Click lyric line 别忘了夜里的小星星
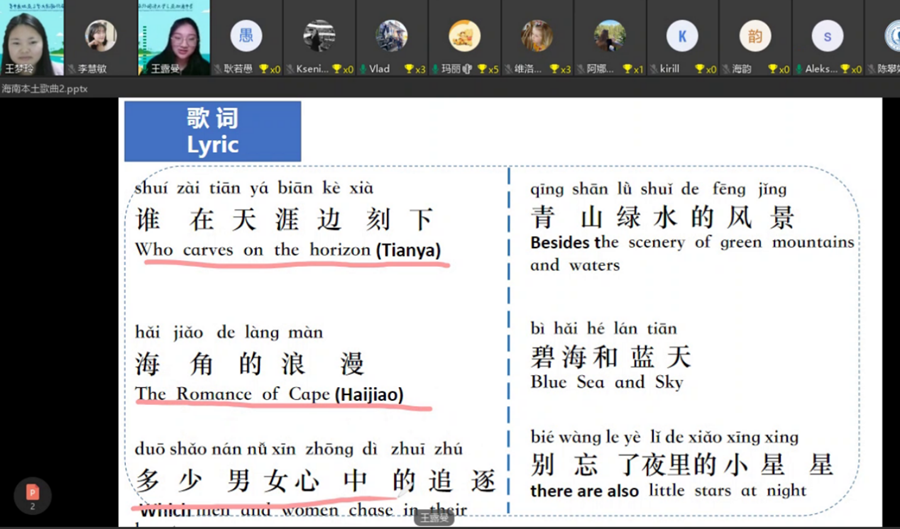Screen dimensions: 900x529 pyautogui.click(x=681, y=465)
